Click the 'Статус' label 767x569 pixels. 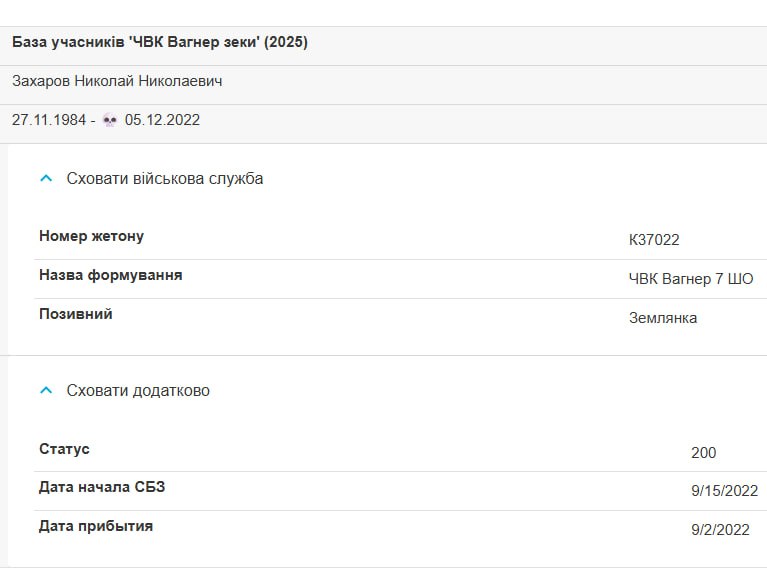tap(64, 449)
